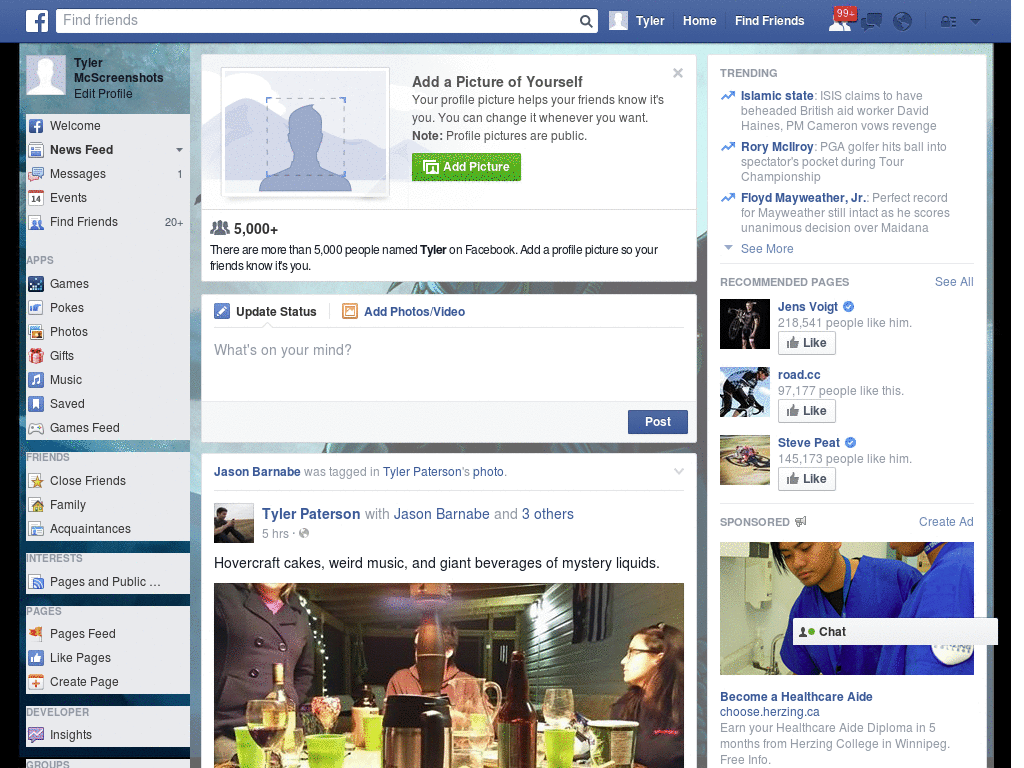Switch to Find Friends in top bar
Image resolution: width=1024 pixels, height=768 pixels.
click(769, 20)
